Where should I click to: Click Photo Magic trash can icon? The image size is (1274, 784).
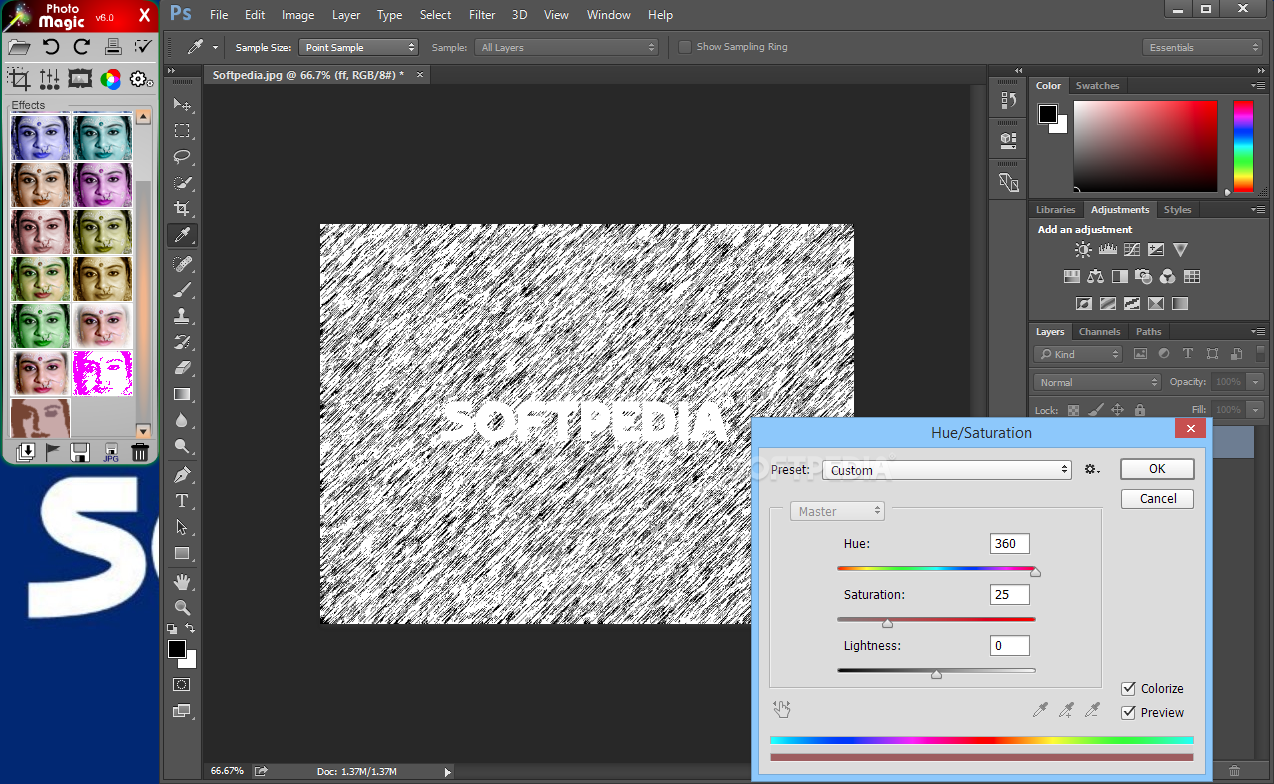[140, 452]
